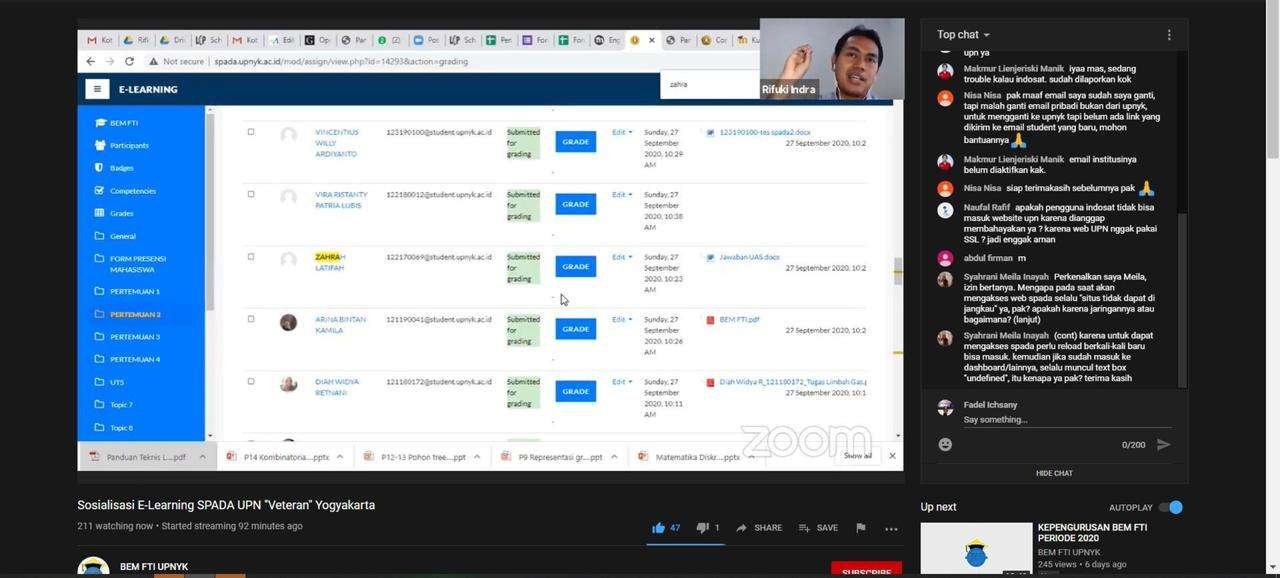Check the box for Arina Bintan Kamila
The image size is (1280, 578).
coord(251,319)
